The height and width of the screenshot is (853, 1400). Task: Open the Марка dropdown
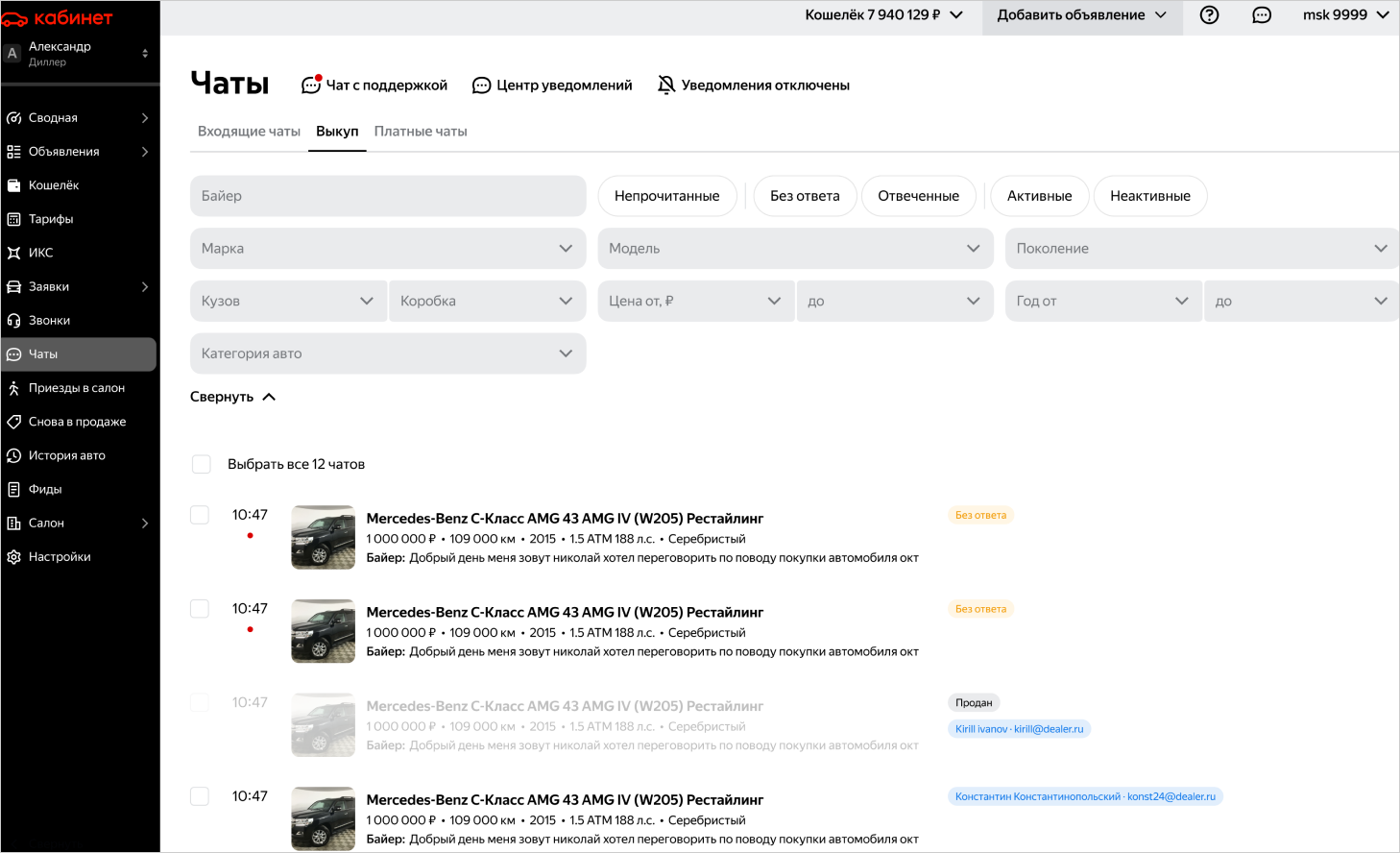point(388,249)
